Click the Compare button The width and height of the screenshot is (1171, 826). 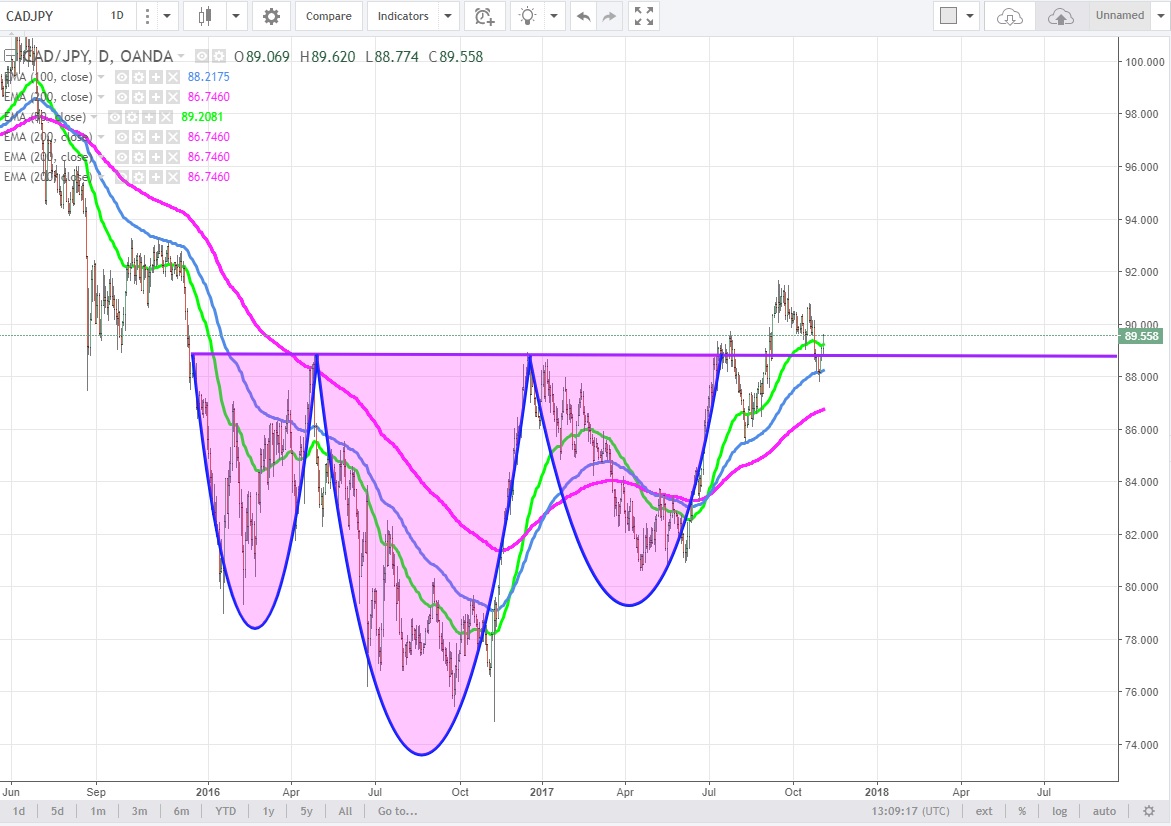[x=328, y=16]
